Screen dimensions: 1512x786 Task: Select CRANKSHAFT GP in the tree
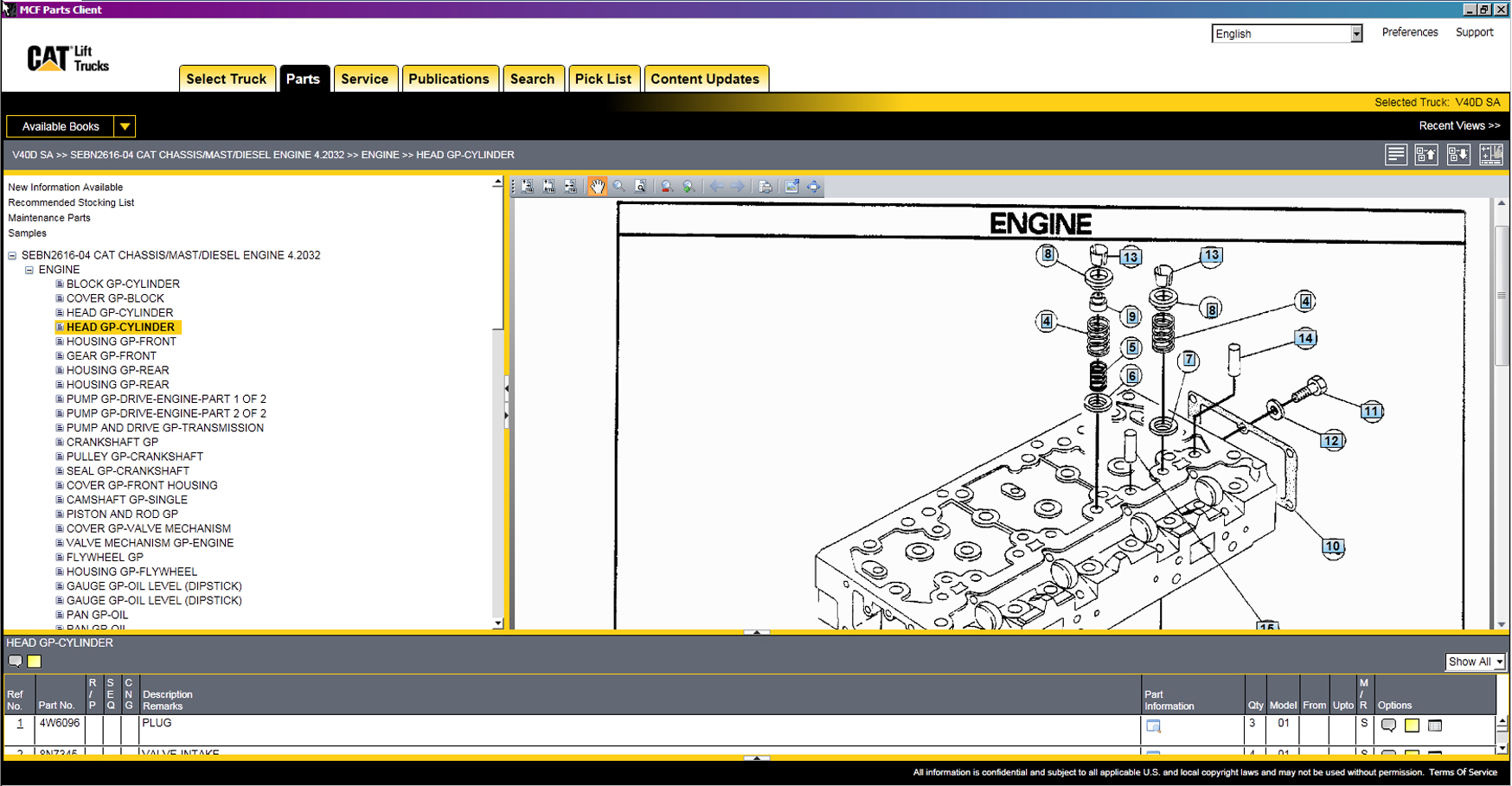coord(112,443)
